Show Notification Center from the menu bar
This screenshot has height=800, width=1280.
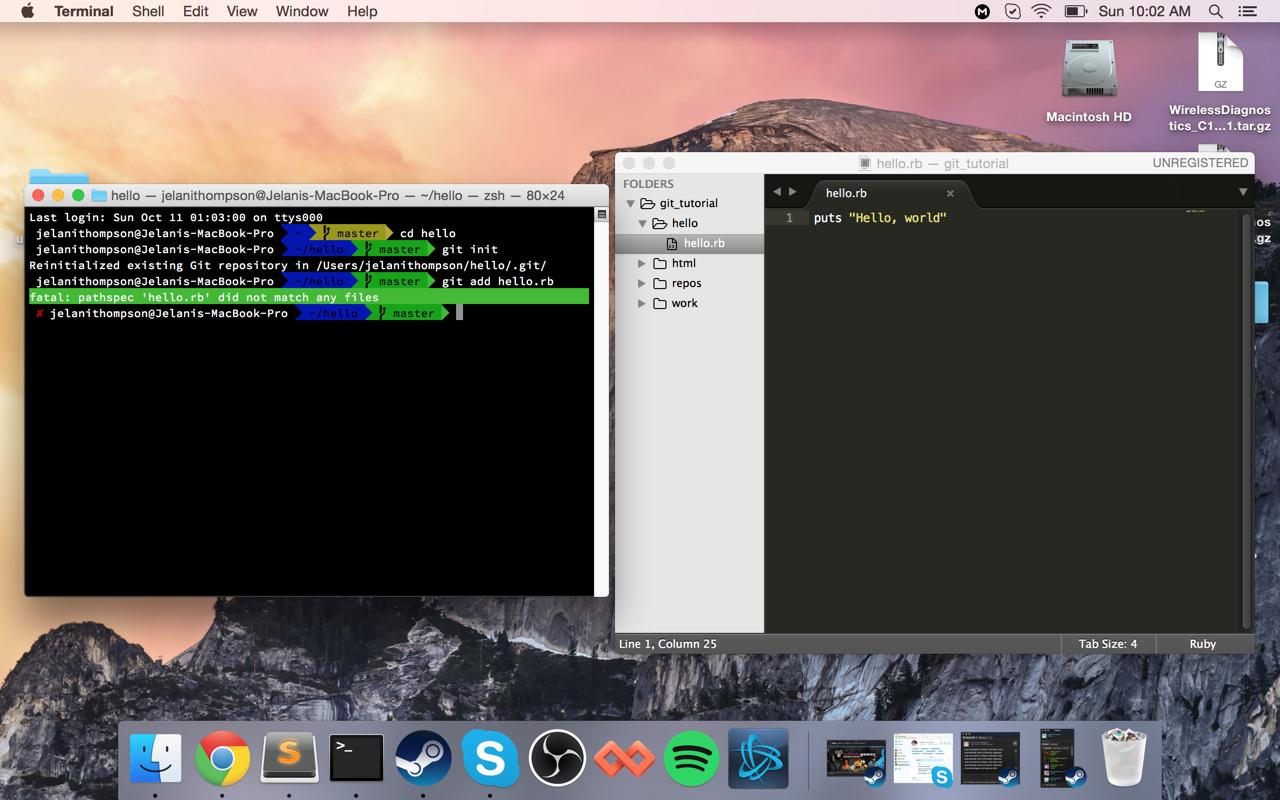[x=1247, y=11]
